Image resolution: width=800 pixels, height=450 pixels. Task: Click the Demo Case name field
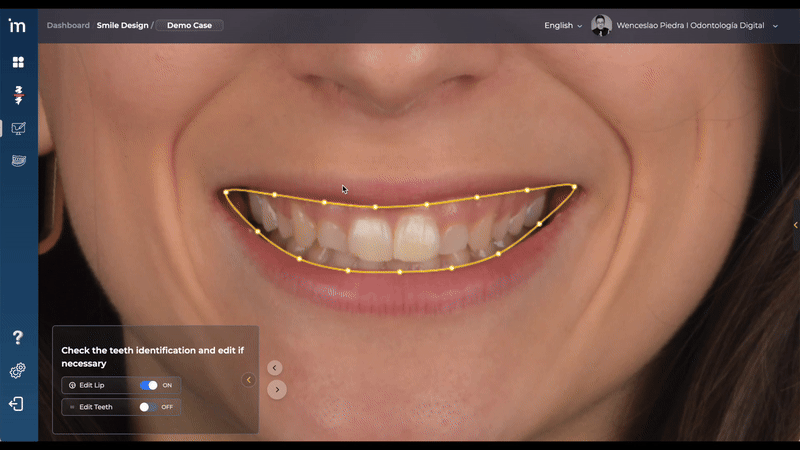tap(189, 25)
